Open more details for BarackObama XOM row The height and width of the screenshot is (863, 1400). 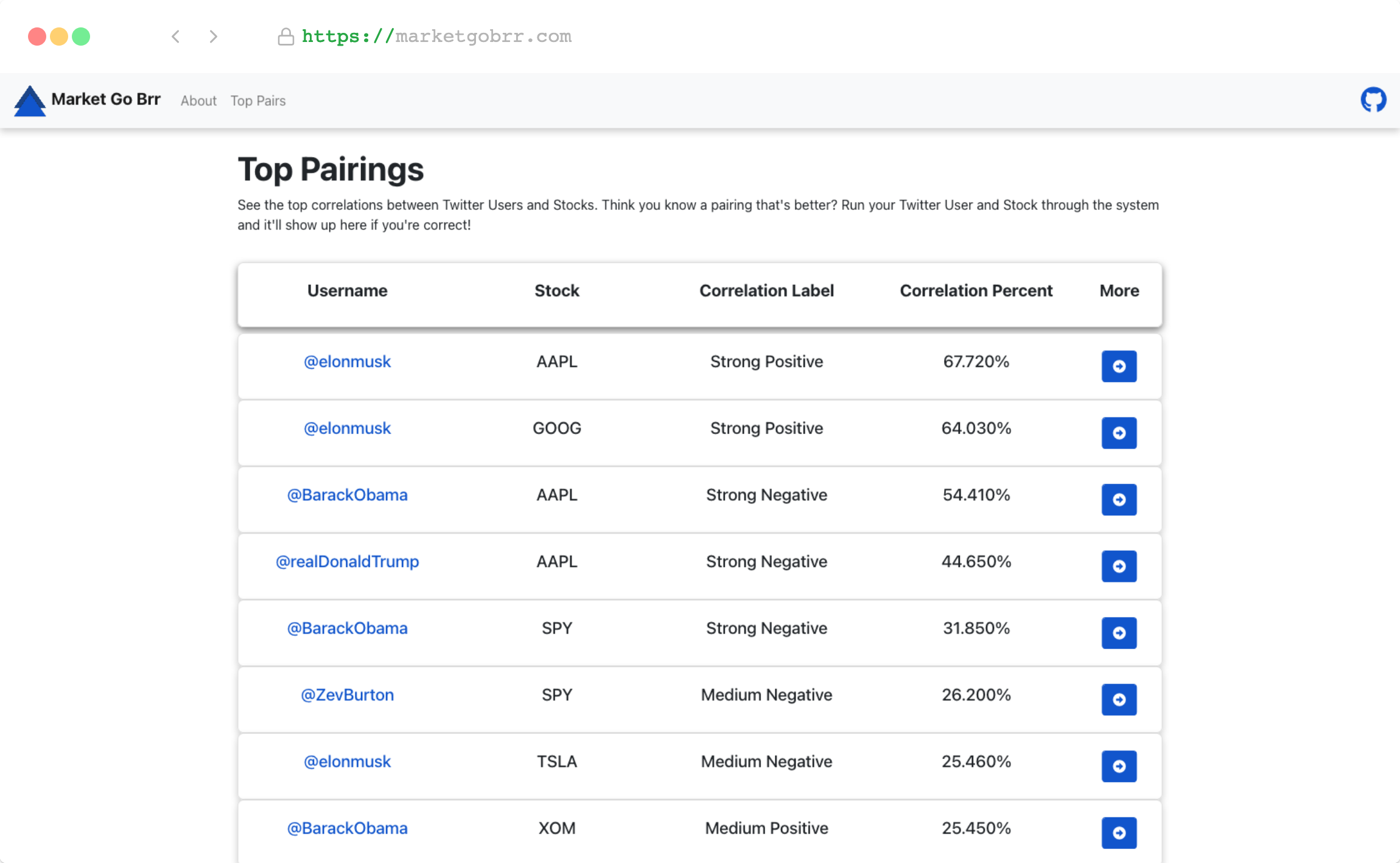1119,833
